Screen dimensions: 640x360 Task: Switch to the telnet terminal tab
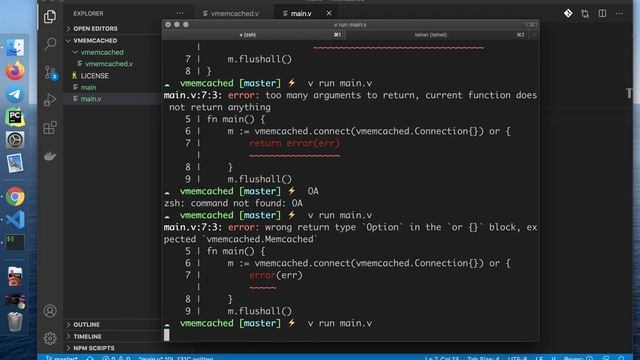pyautogui.click(x=437, y=35)
